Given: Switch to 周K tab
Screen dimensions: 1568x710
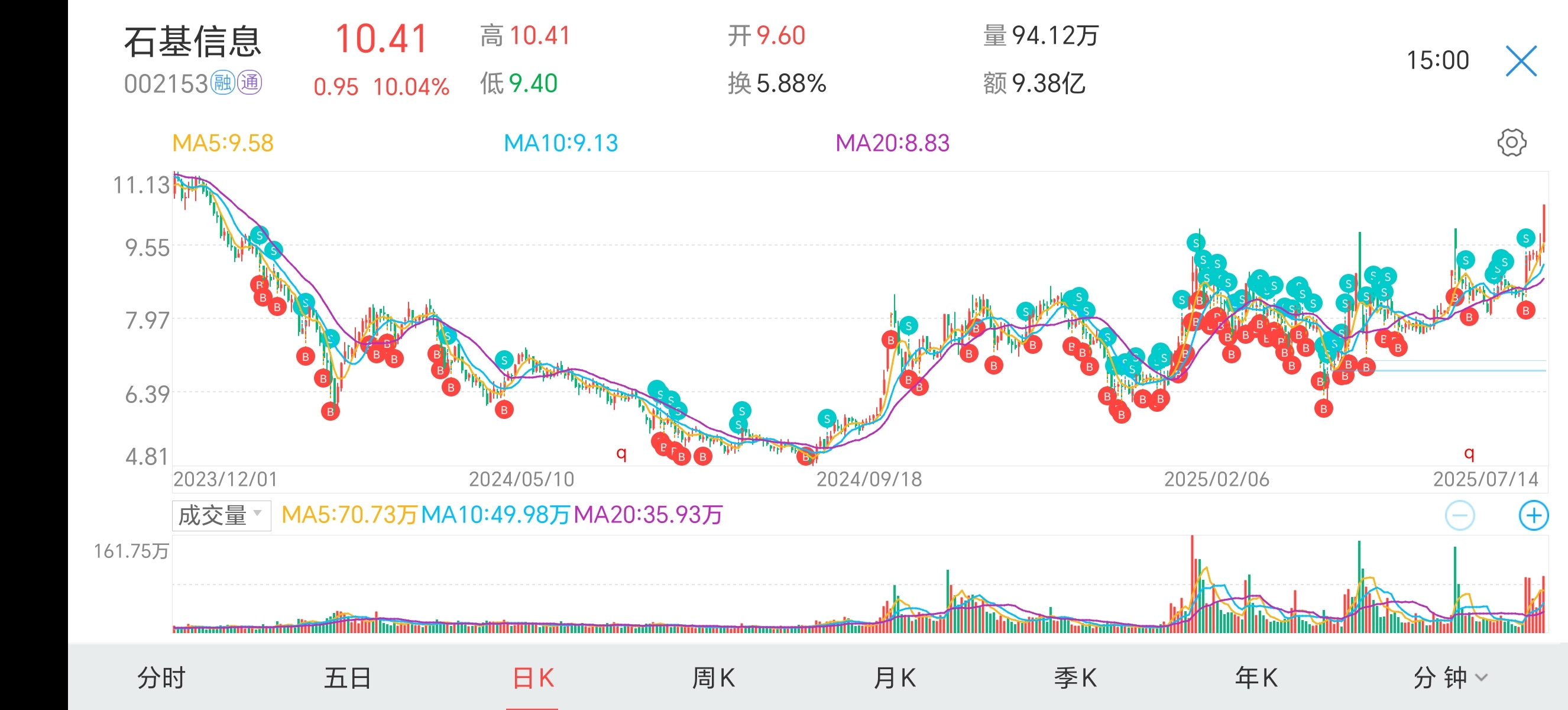Looking at the screenshot, I should tap(714, 677).
